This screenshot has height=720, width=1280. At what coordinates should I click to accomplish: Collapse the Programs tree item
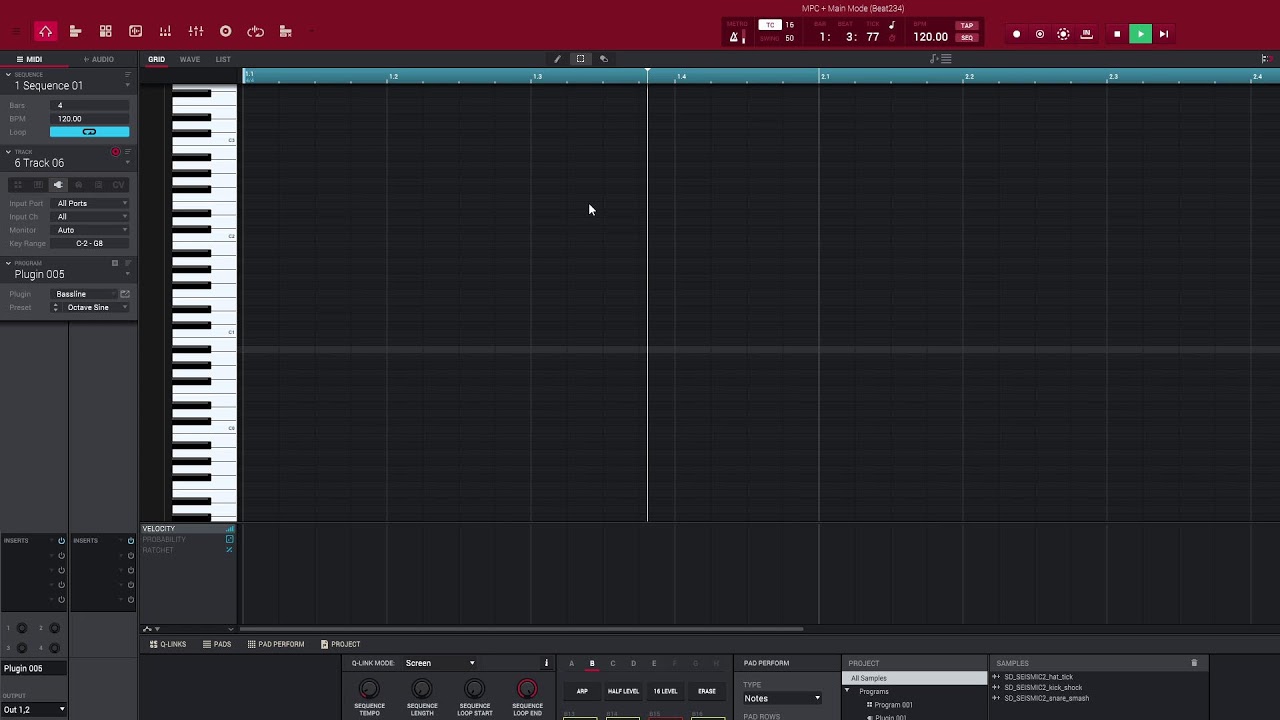847,691
